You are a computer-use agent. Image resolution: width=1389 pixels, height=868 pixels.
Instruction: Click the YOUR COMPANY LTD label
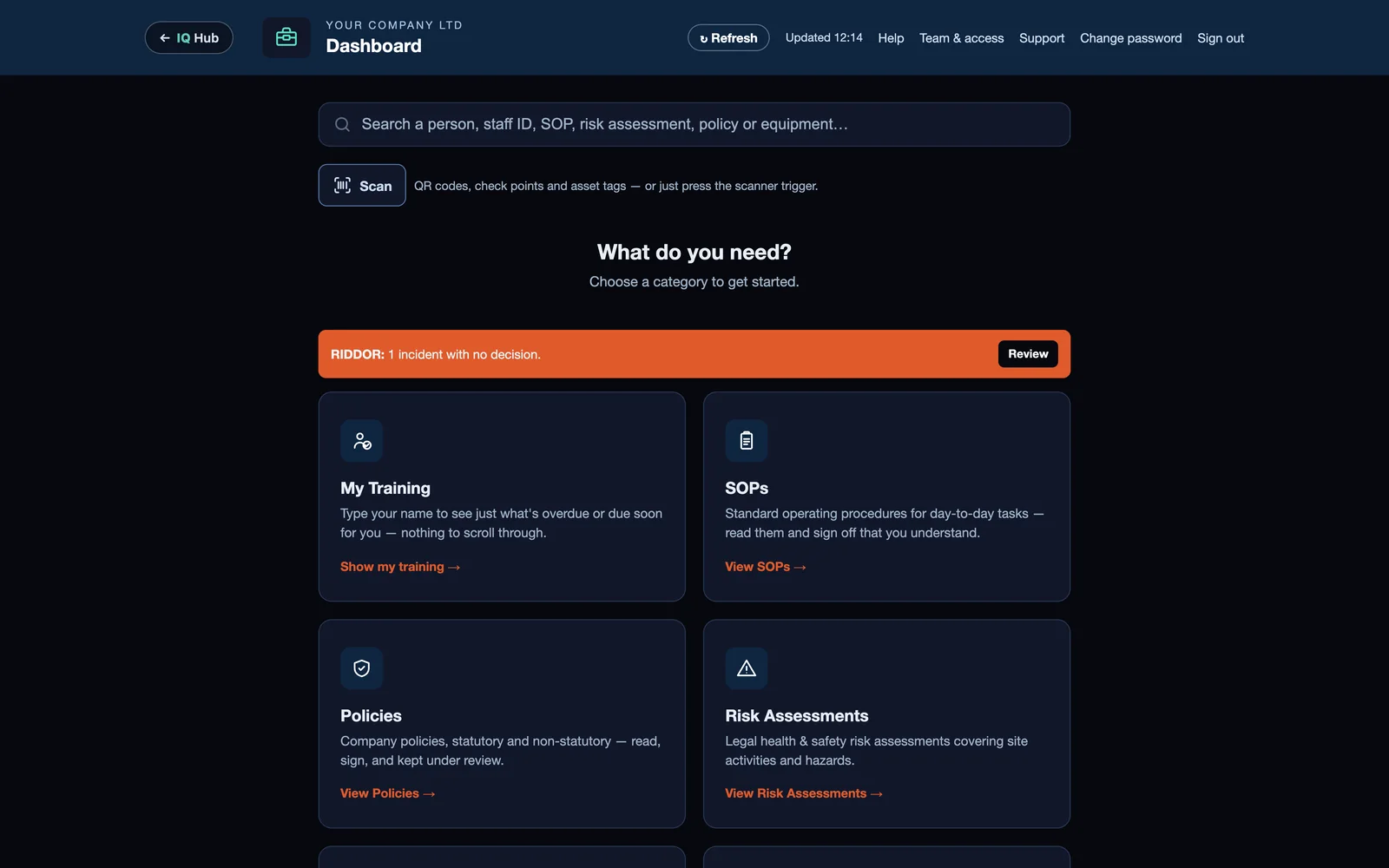coord(394,25)
